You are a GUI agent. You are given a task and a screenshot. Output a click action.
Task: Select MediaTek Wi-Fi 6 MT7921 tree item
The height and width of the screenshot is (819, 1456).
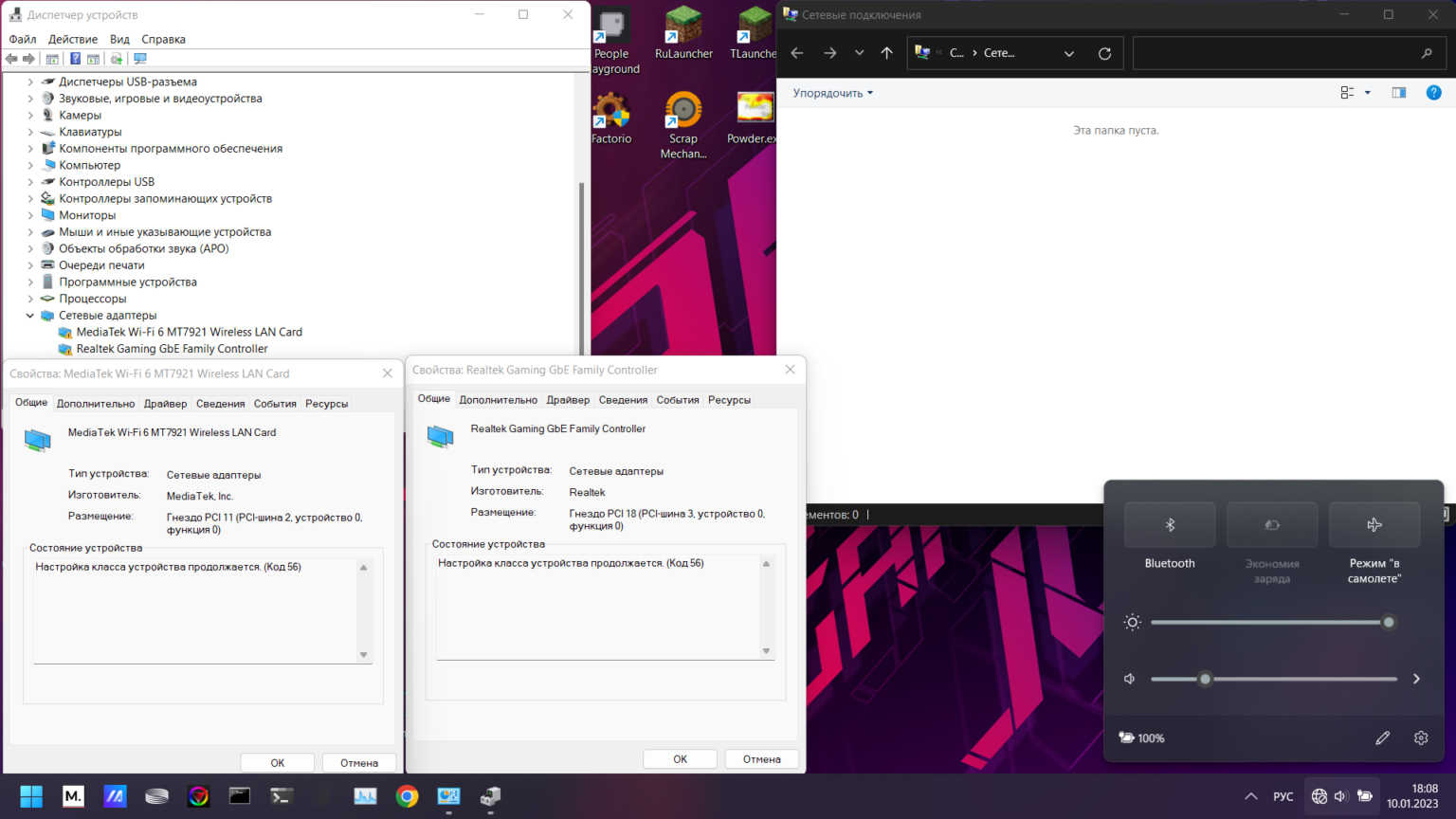pyautogui.click(x=189, y=332)
